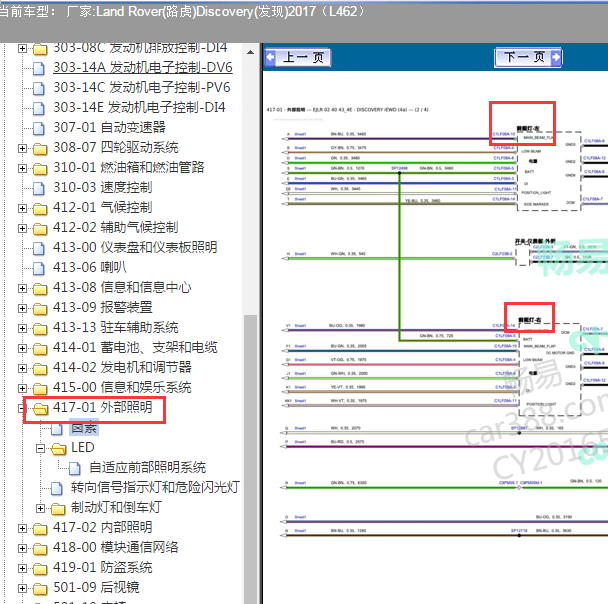Click document icon for 自适应前部照明系统

pos(75,468)
